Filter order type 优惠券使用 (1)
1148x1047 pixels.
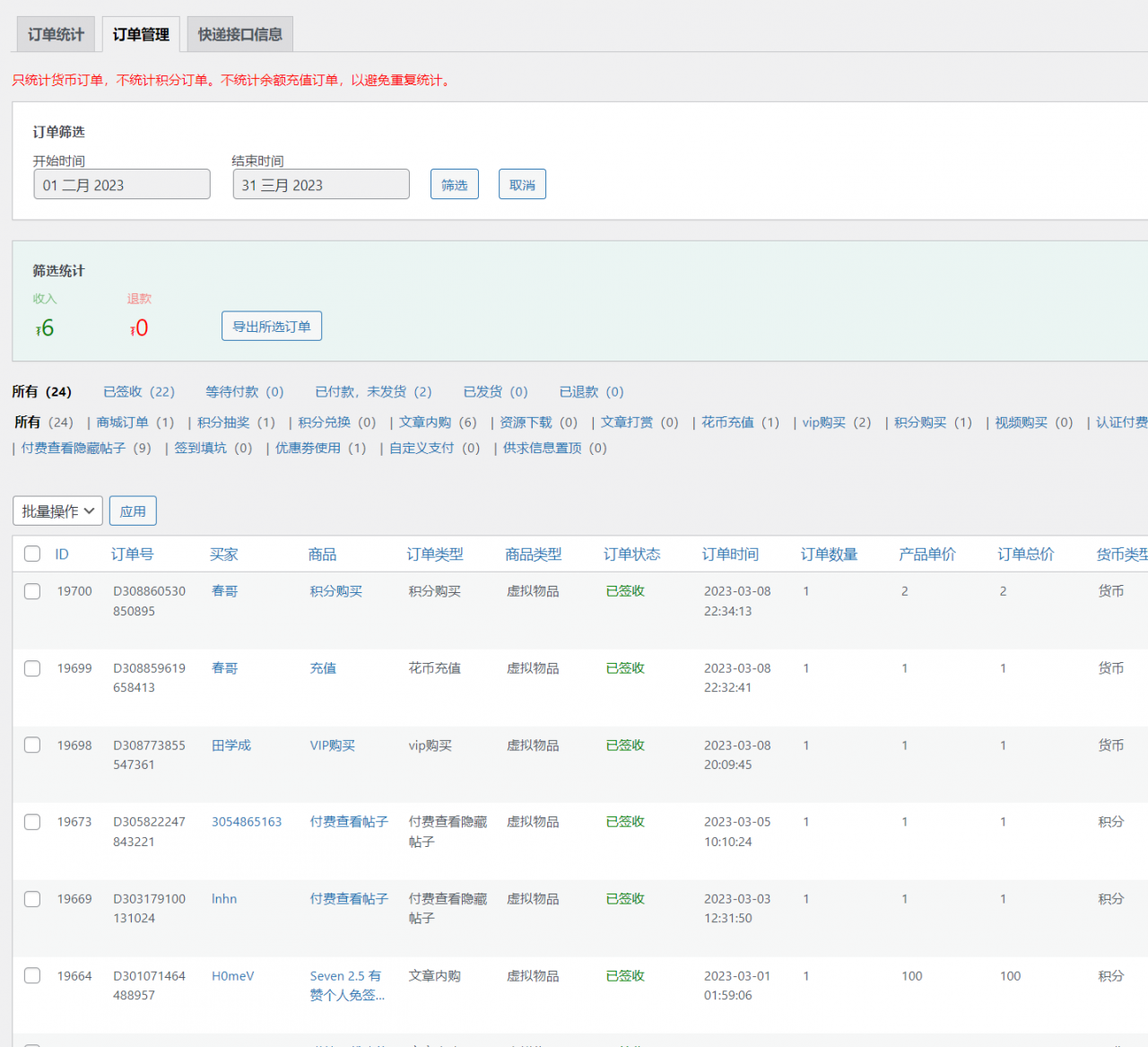[321, 448]
